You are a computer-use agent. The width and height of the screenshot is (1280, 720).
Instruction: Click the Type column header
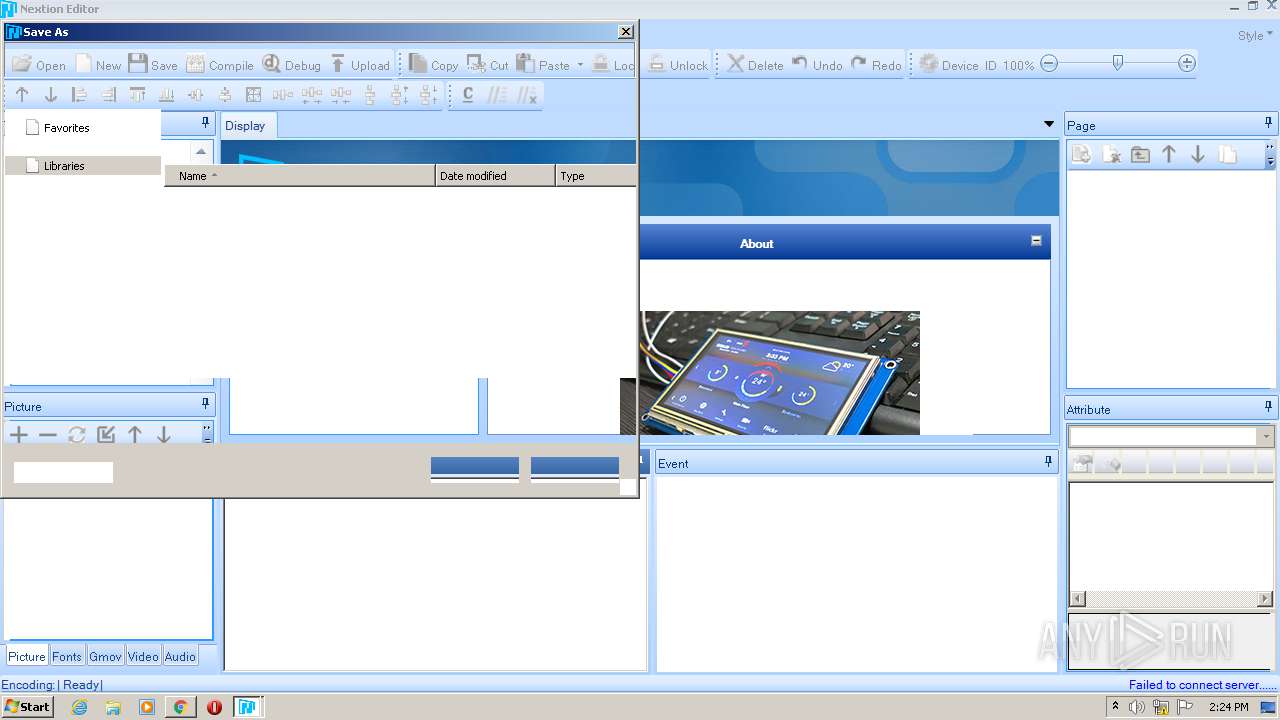pos(596,176)
